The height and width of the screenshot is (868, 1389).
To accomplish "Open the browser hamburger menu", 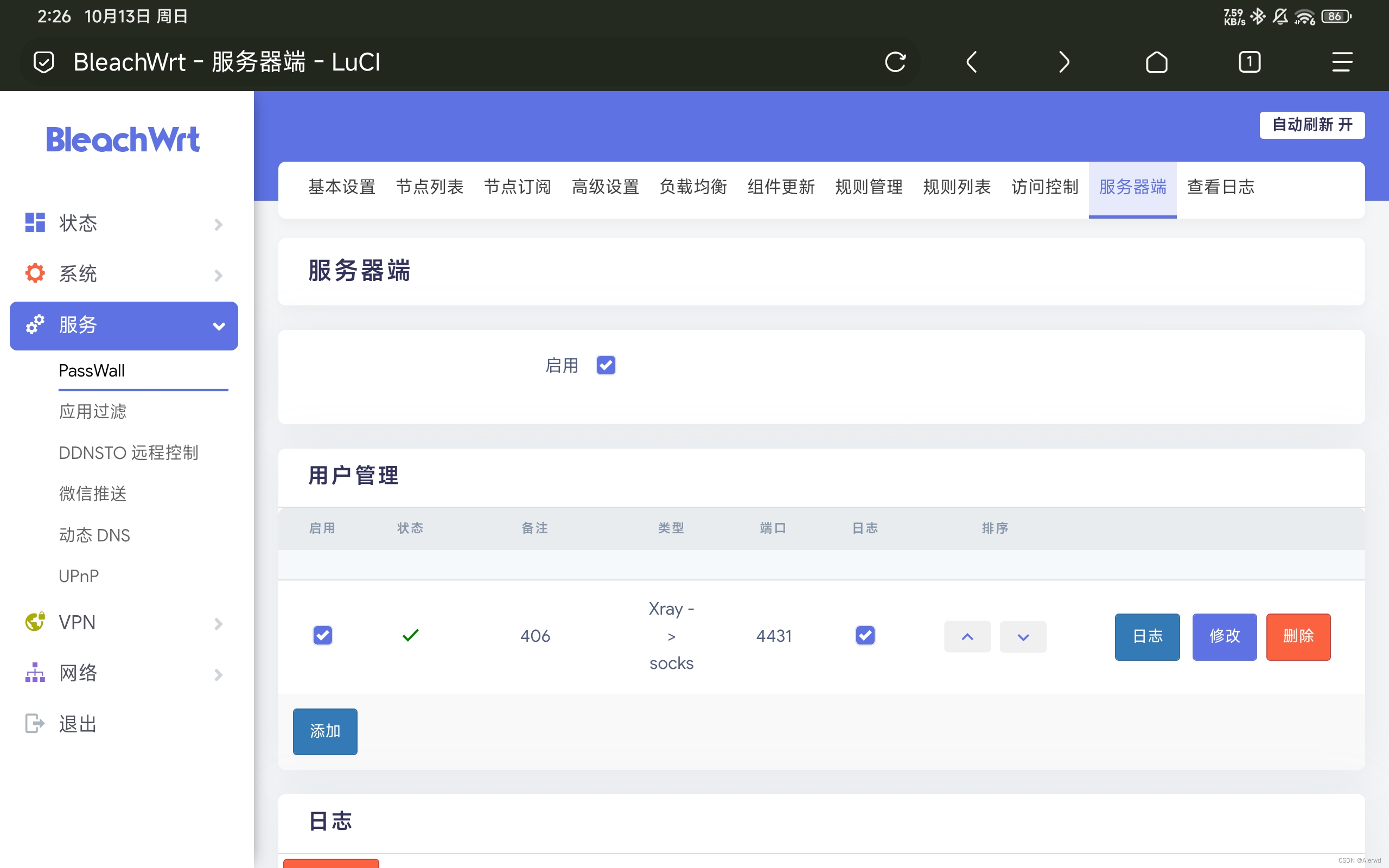I will [1342, 62].
